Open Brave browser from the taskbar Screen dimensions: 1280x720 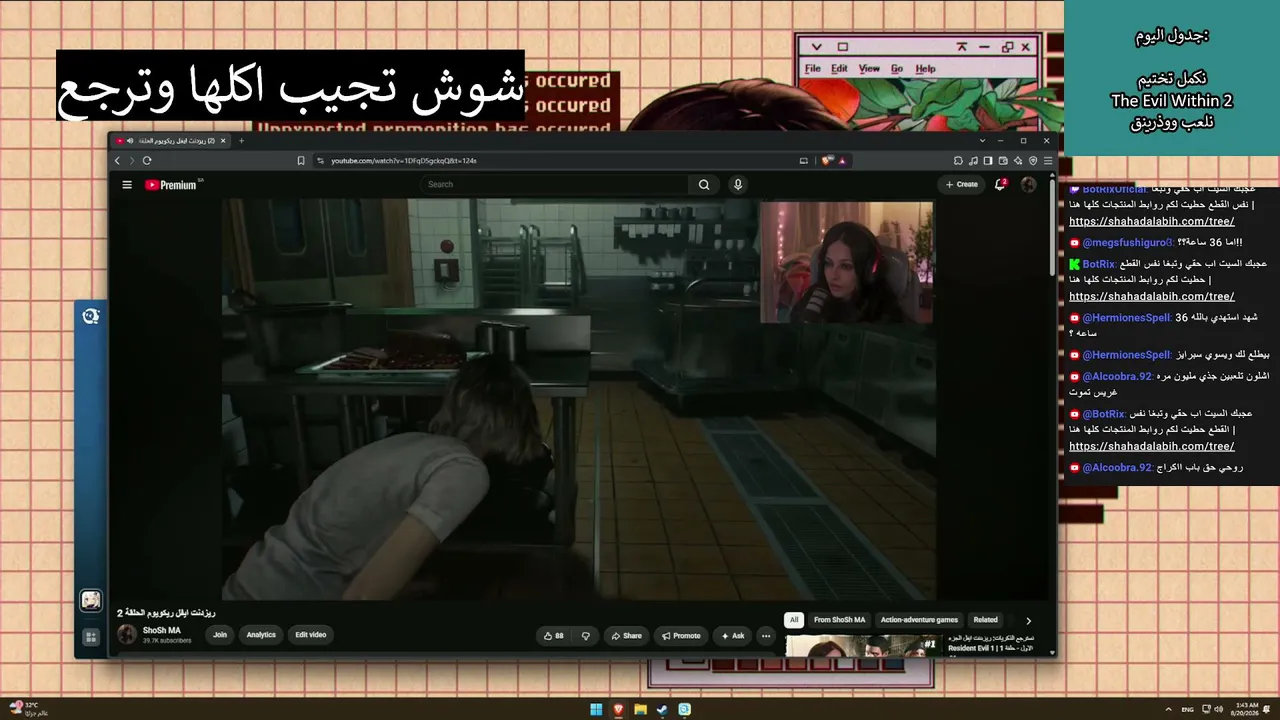[x=618, y=710]
